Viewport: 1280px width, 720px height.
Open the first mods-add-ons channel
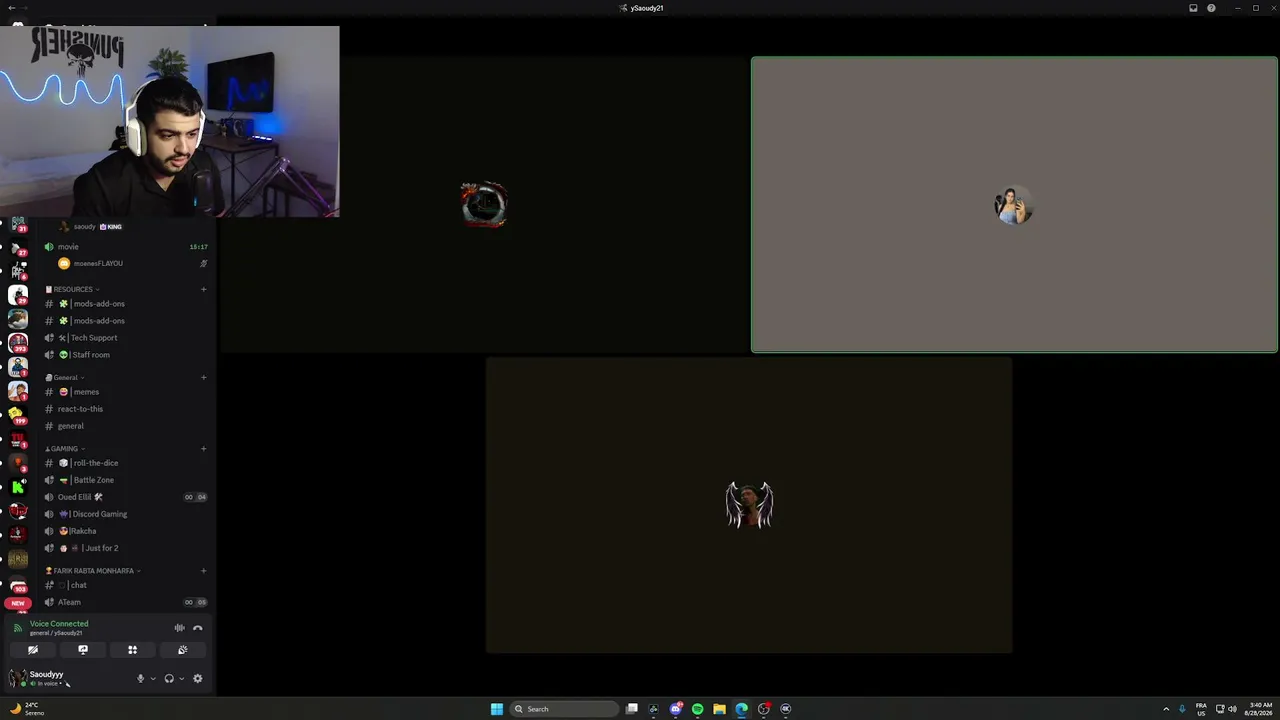click(x=126, y=304)
